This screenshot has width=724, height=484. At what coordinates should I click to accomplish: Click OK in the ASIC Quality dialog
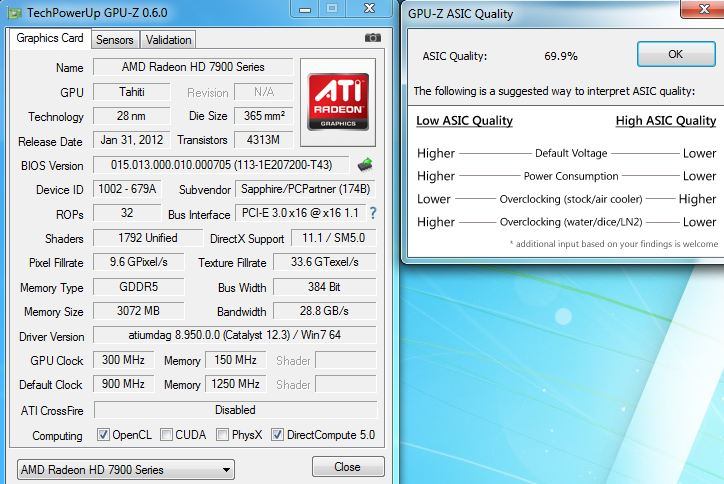[676, 54]
